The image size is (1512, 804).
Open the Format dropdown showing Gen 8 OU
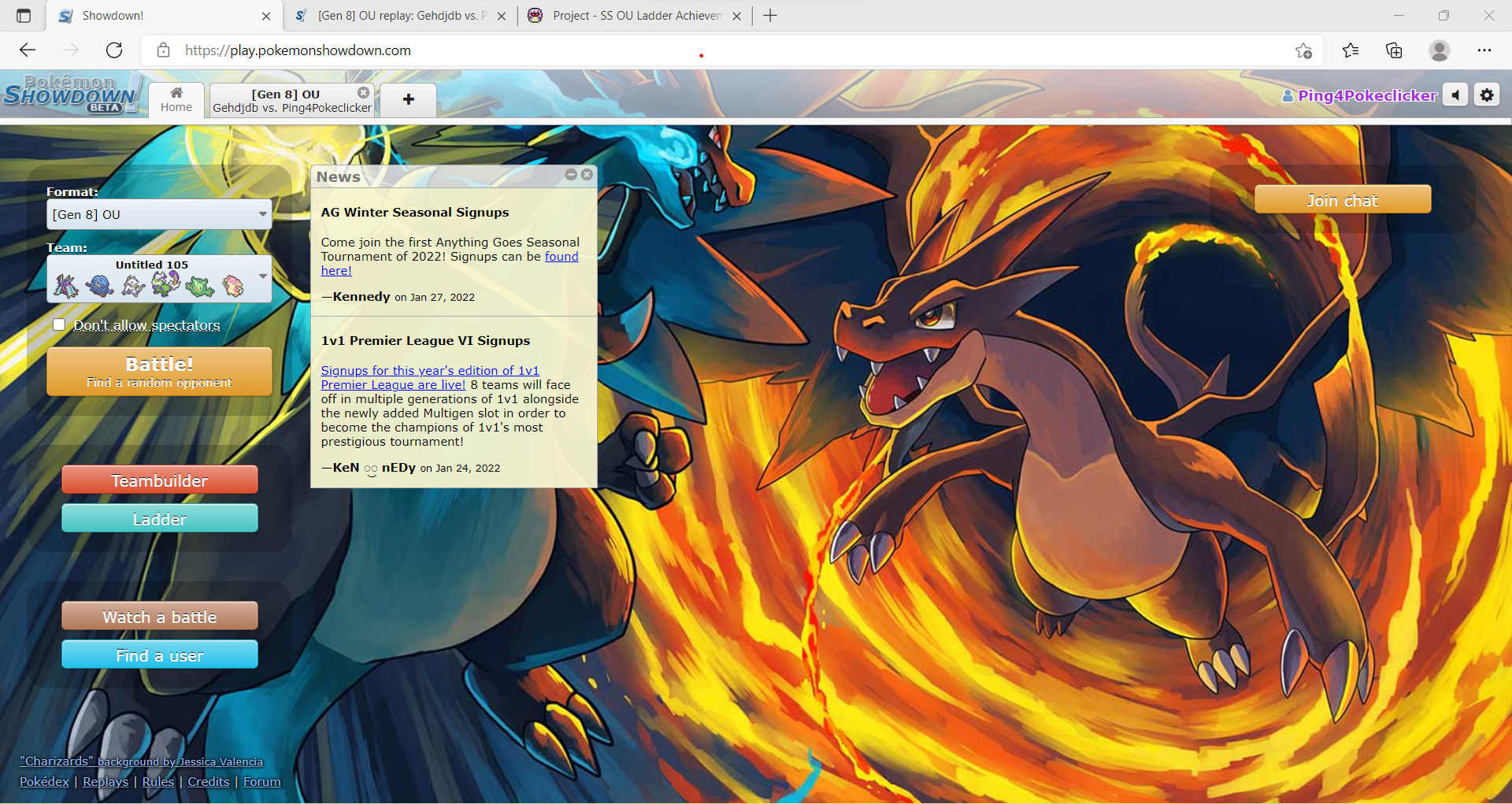[159, 214]
